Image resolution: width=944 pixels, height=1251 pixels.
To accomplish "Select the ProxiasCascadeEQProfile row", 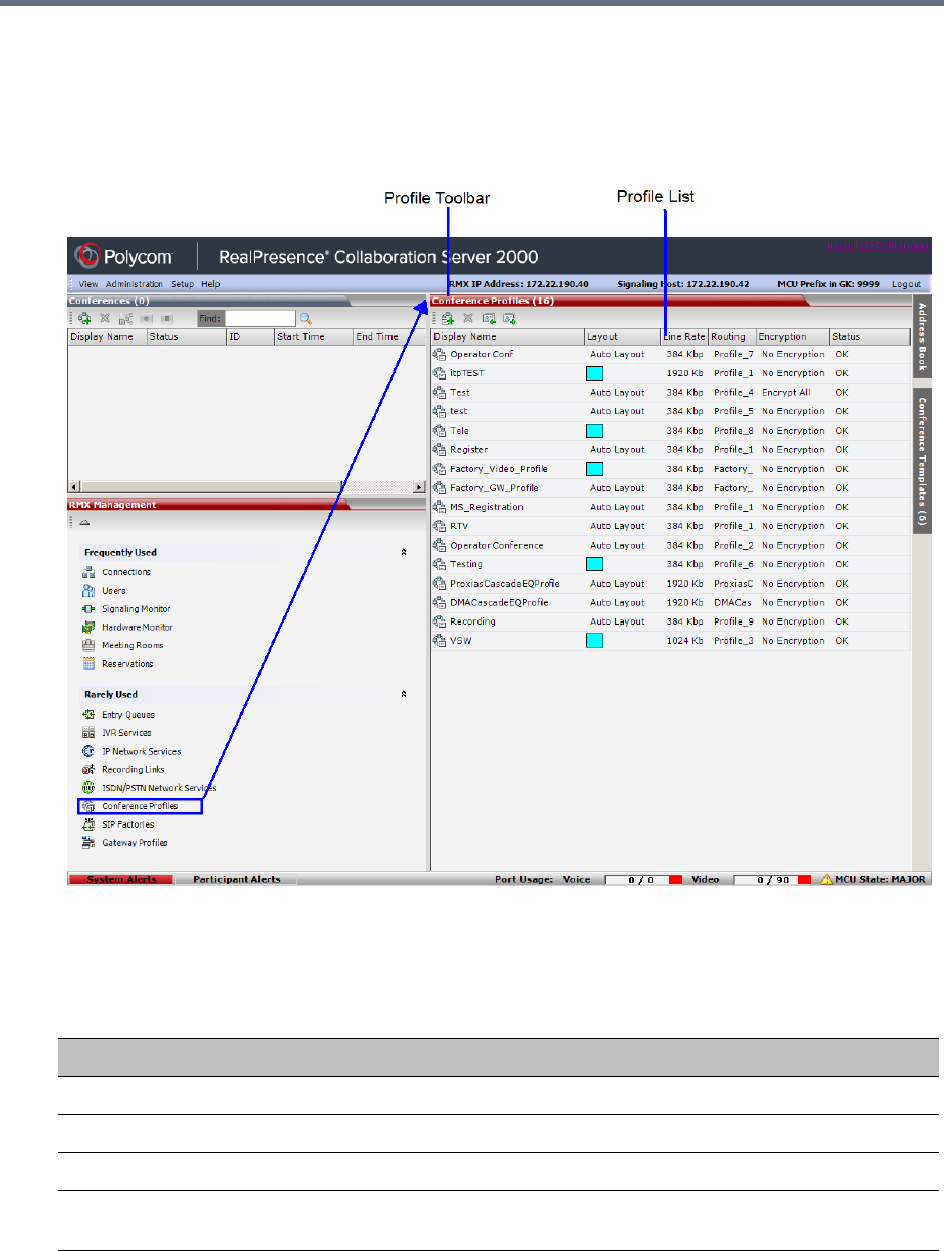I will 670,584.
